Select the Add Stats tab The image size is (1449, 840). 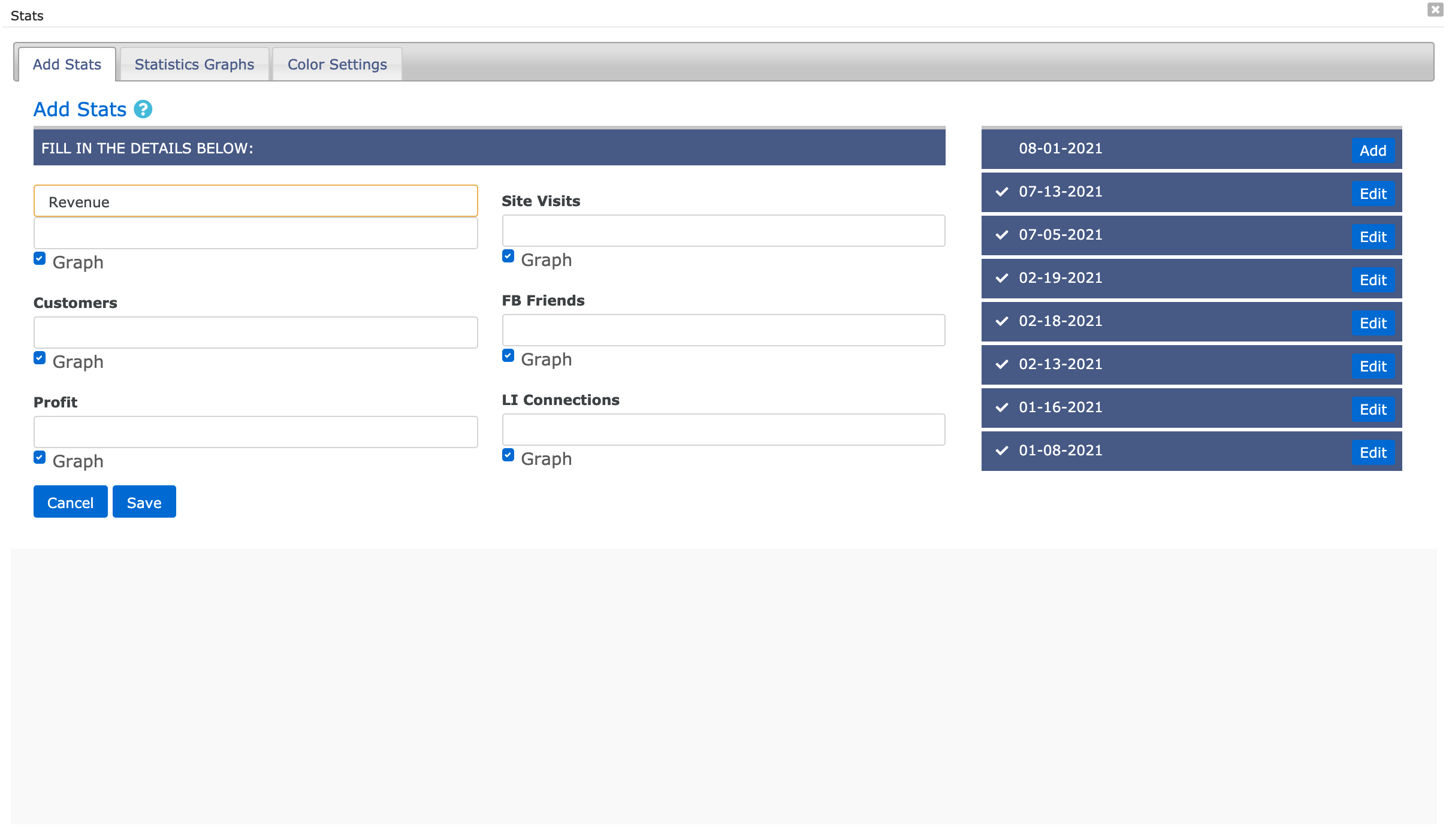tap(67, 64)
